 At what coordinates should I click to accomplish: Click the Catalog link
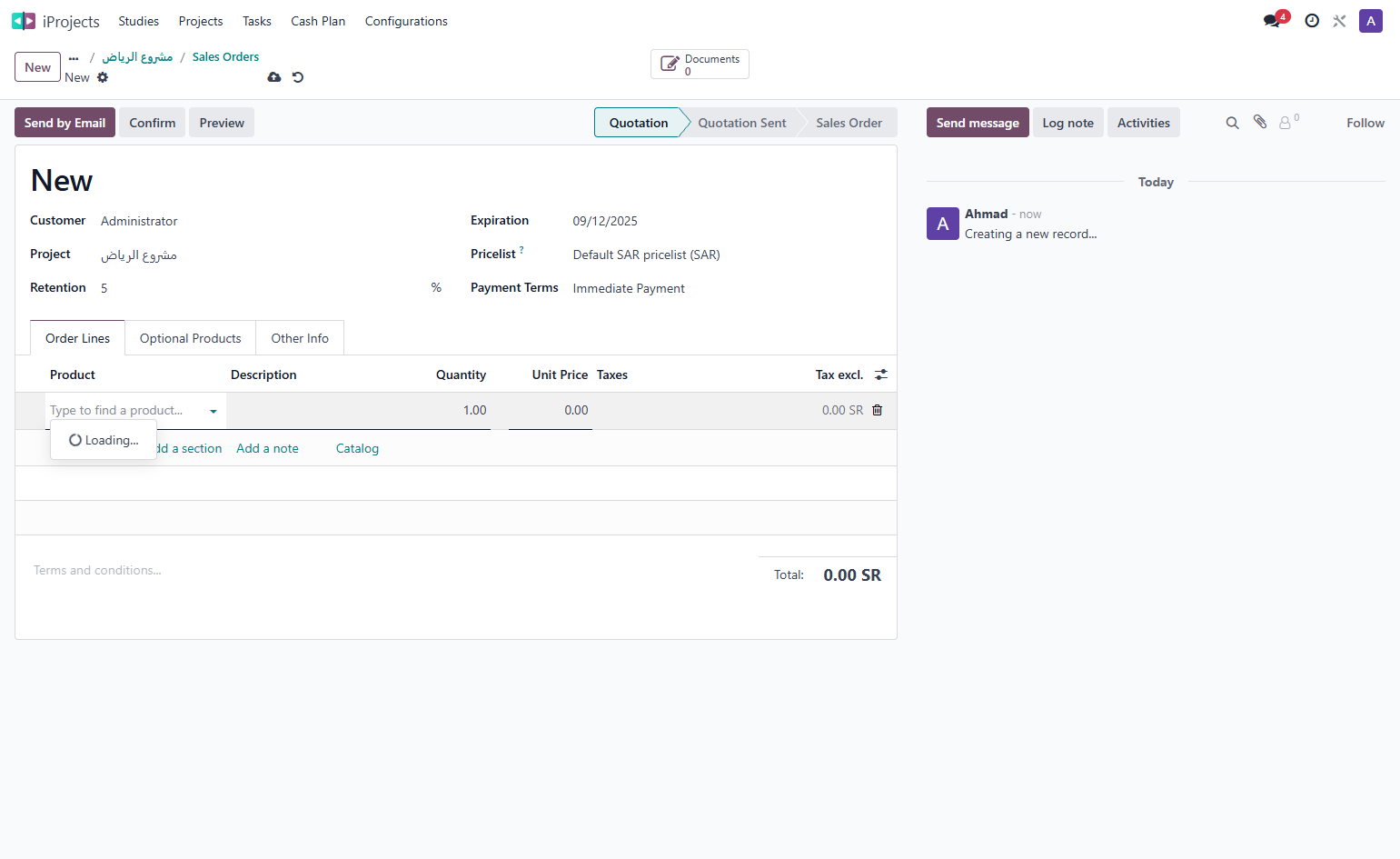(357, 448)
